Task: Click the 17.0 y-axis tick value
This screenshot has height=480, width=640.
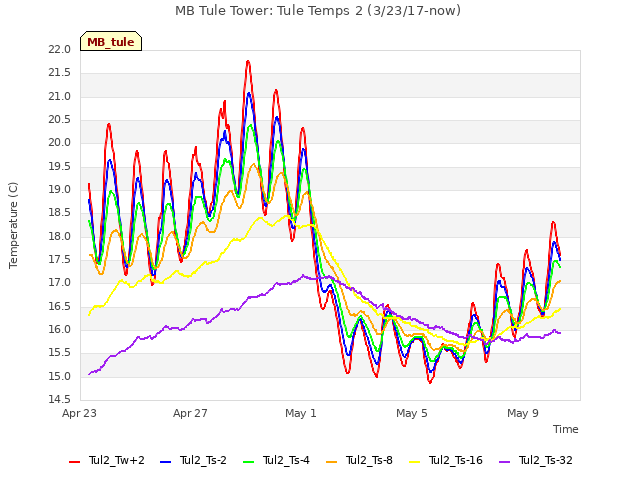Action: [x=60, y=283]
